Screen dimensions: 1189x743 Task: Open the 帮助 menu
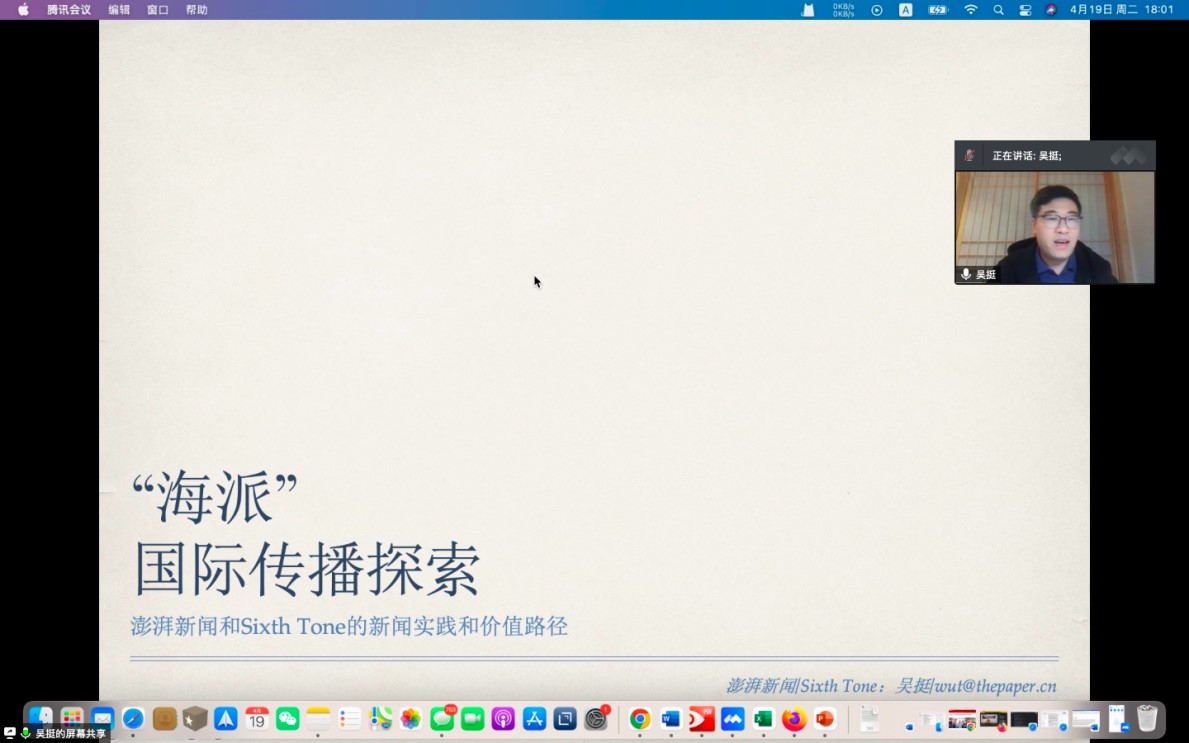click(x=196, y=10)
